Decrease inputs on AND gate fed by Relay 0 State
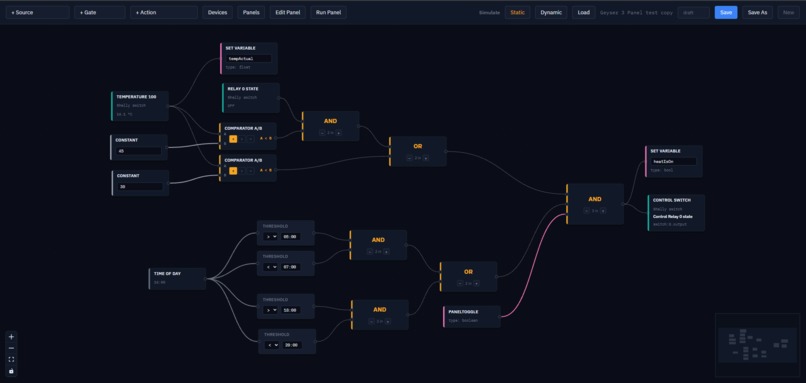Screen dimensions: 806x383 point(322,133)
